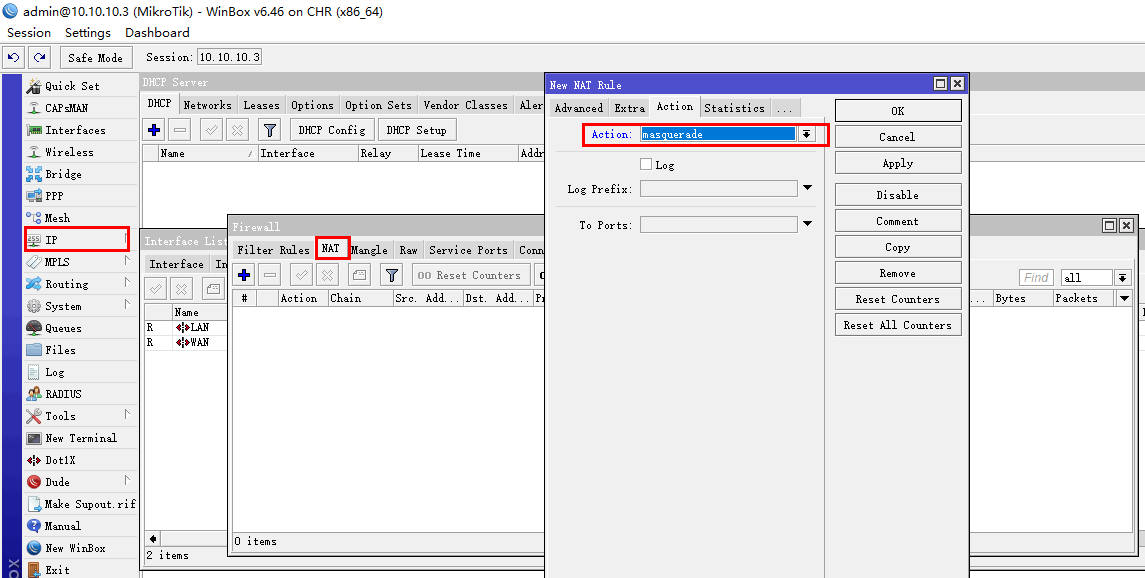
Task: Click Apply in New NAT Rule
Action: (898, 163)
